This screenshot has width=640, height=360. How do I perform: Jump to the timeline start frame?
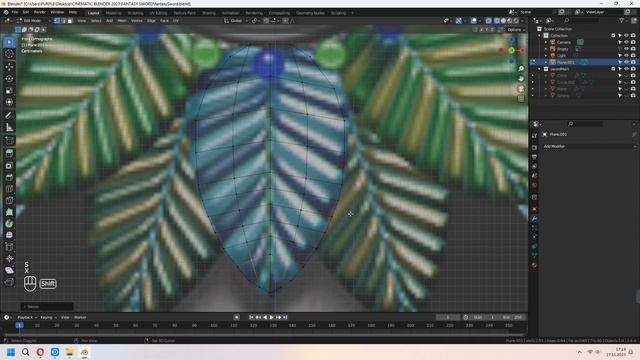[x=251, y=317]
